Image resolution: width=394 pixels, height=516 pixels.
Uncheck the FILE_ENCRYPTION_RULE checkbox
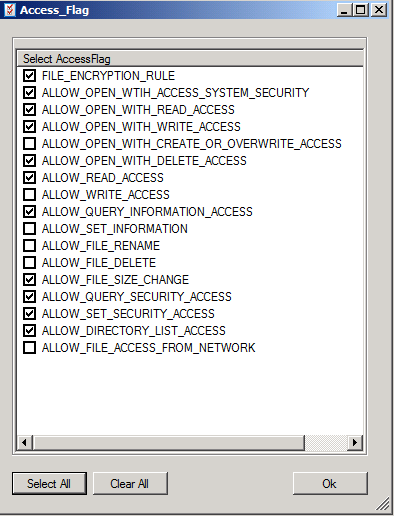click(x=29, y=76)
